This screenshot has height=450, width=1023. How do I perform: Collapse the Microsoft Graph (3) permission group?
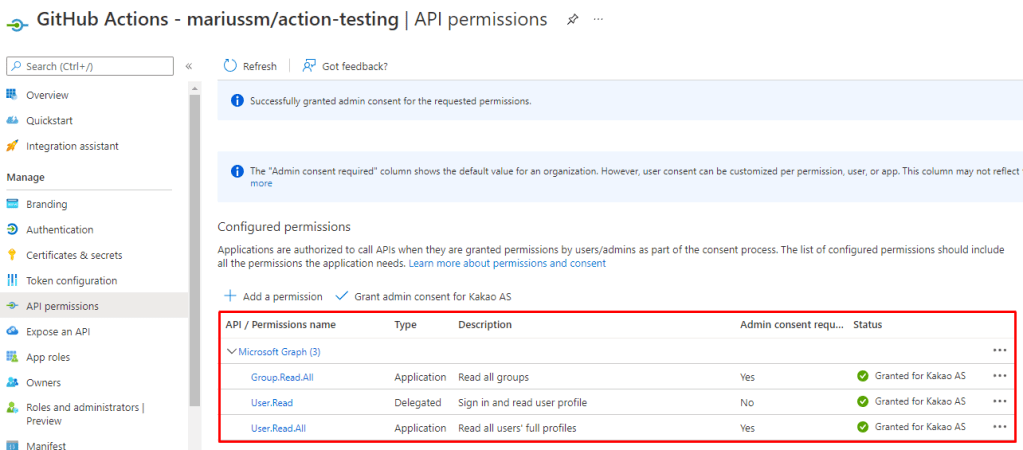pos(232,352)
